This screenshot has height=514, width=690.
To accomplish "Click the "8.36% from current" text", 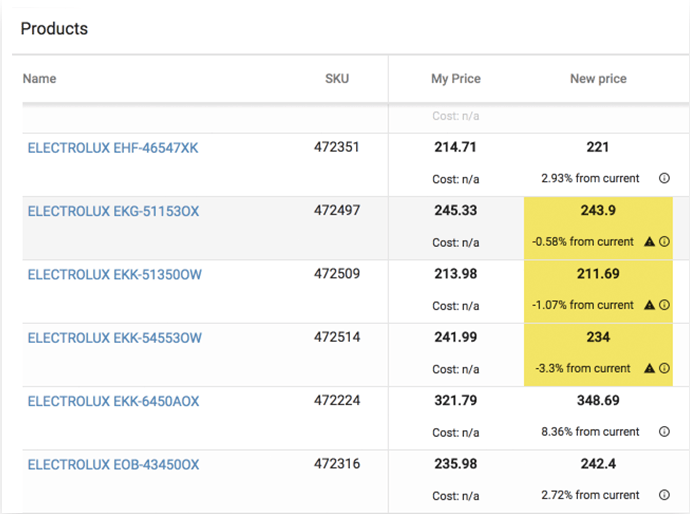I will pos(590,432).
